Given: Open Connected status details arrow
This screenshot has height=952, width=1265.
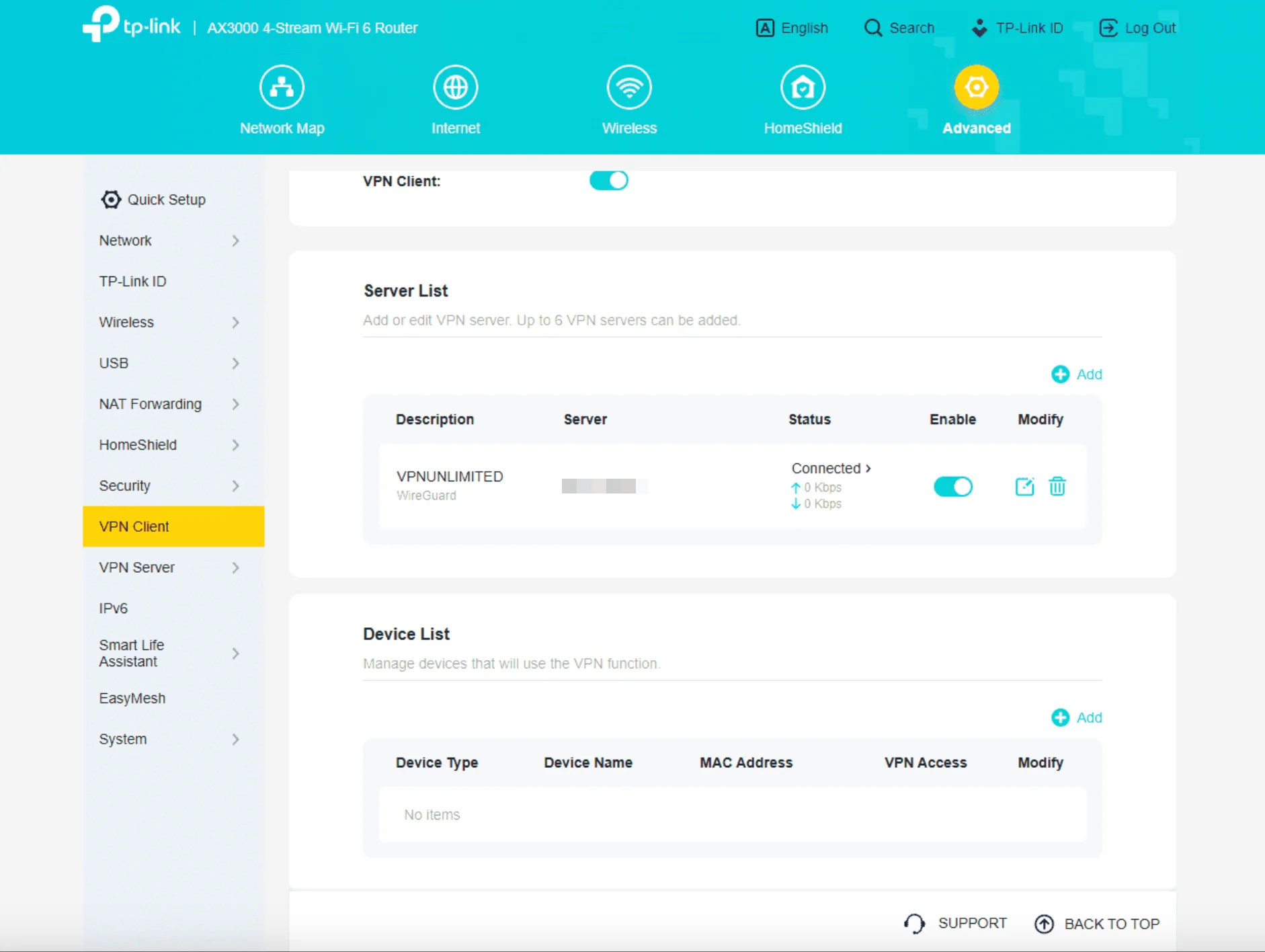Looking at the screenshot, I should [x=868, y=468].
